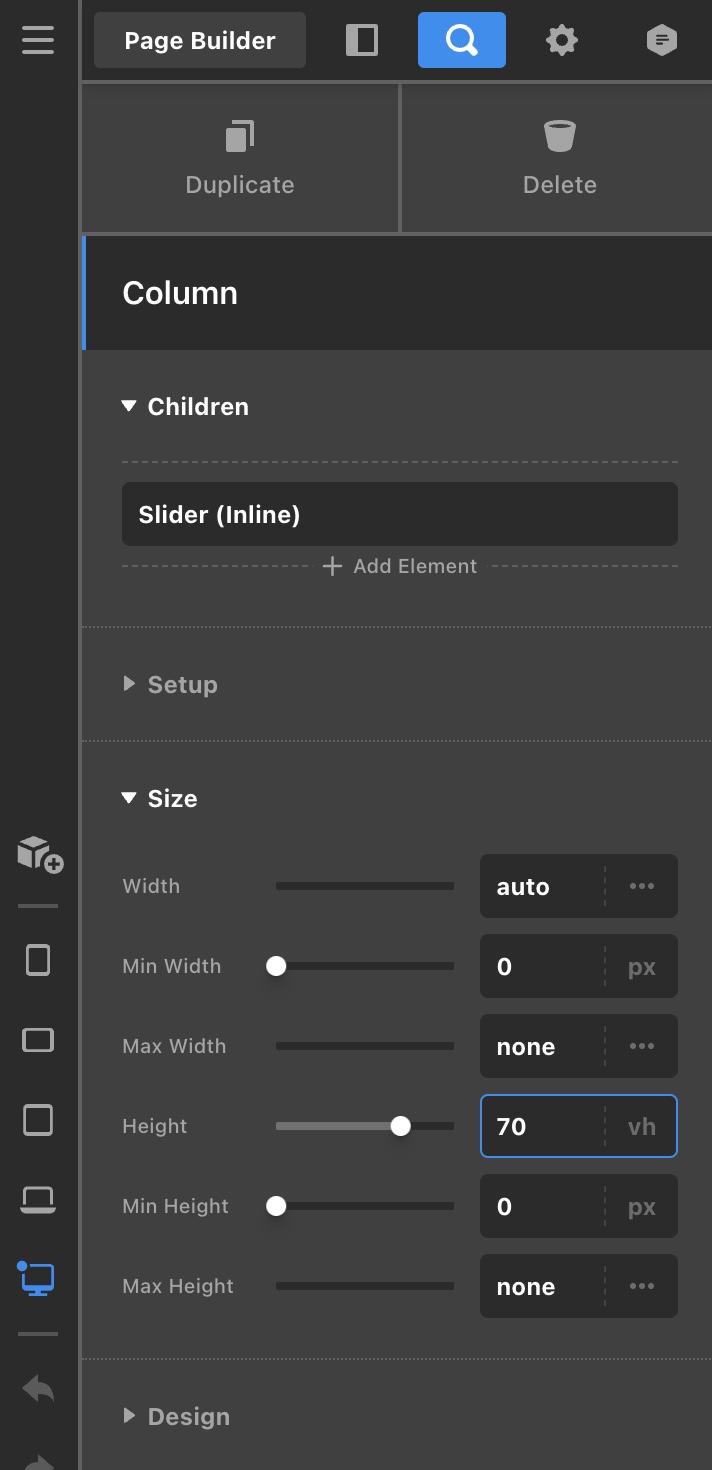Image resolution: width=712 pixels, height=1470 pixels.
Task: Switch to the laptop viewport icon
Action: tap(38, 1198)
